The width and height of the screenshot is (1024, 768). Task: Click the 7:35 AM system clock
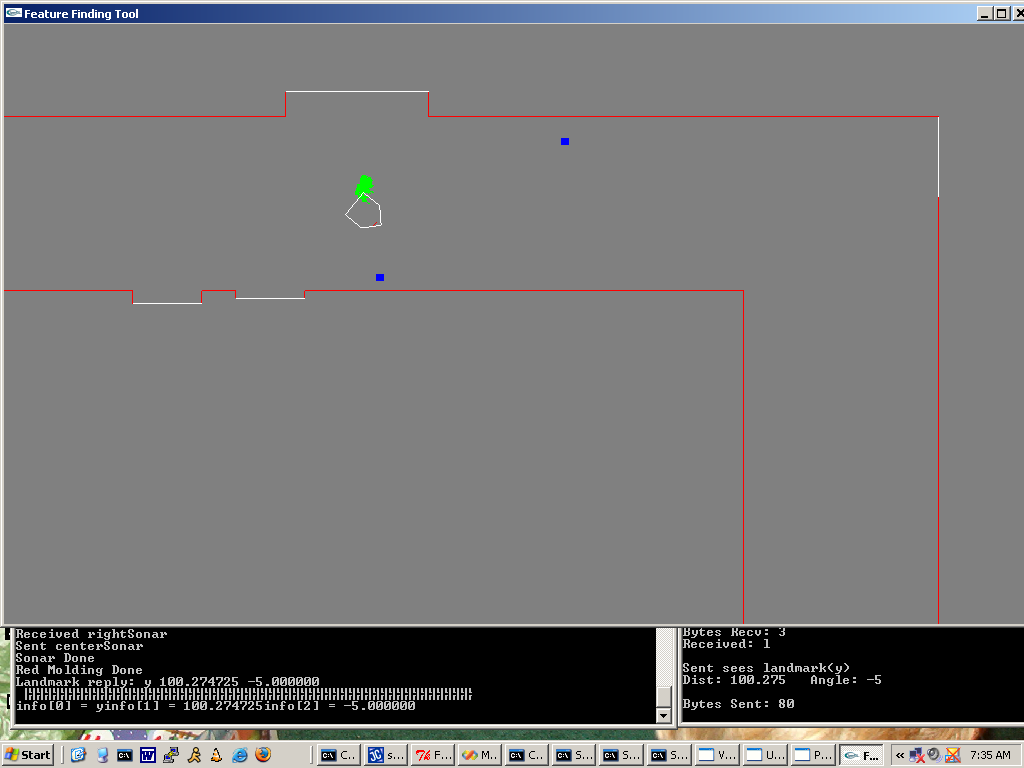[990, 756]
